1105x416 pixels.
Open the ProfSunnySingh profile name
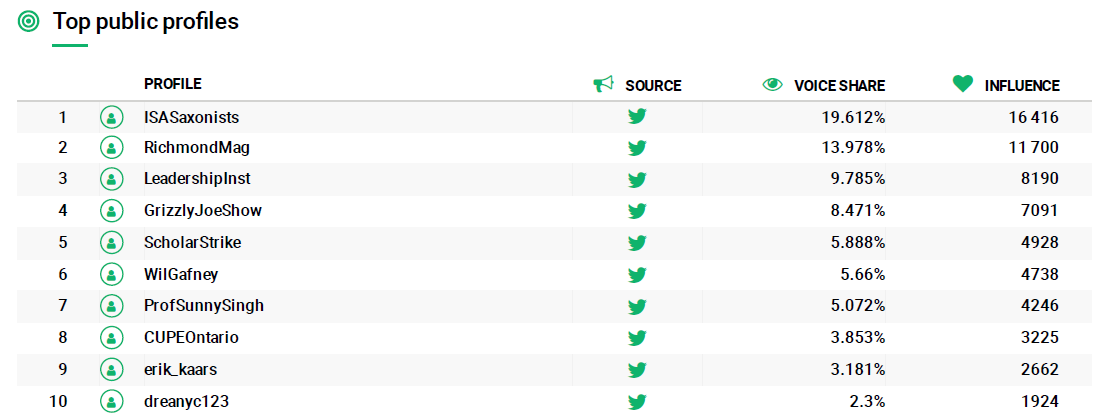coord(204,306)
